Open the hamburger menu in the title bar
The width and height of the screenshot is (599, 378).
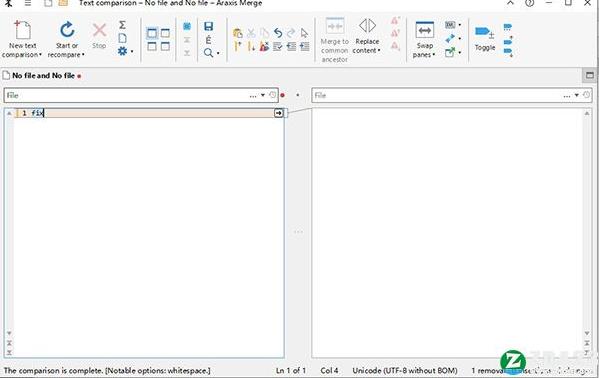[28, 3]
